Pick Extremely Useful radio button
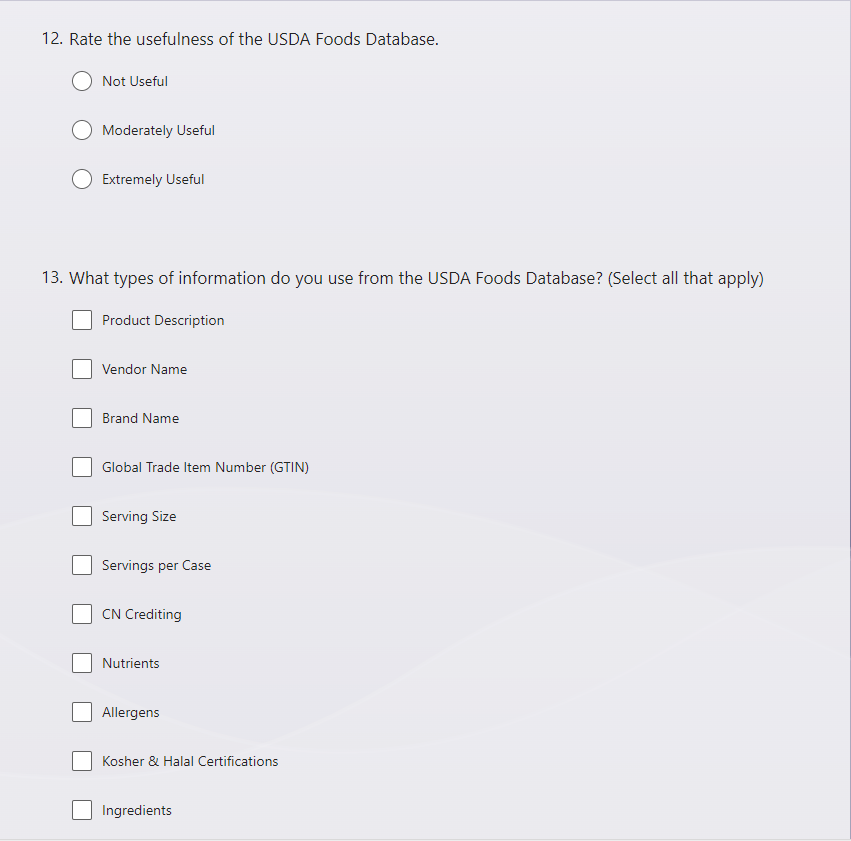The height and width of the screenshot is (841, 851). pos(82,179)
